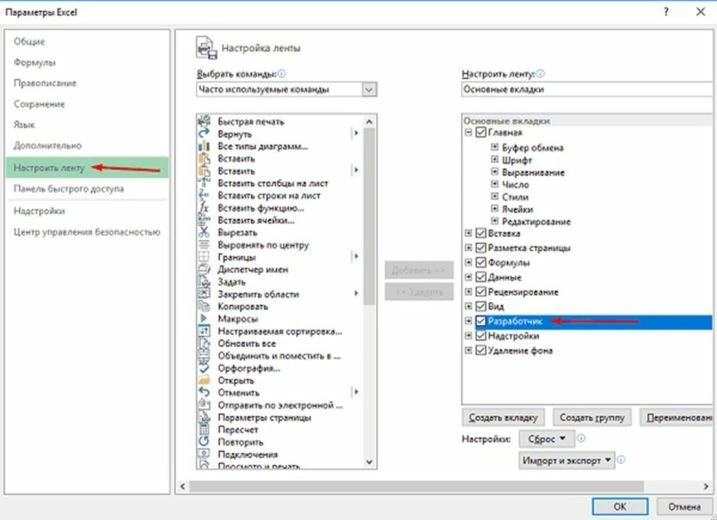Toggle the Рецензирование checkbox
The height and width of the screenshot is (520, 717).
[x=481, y=292]
